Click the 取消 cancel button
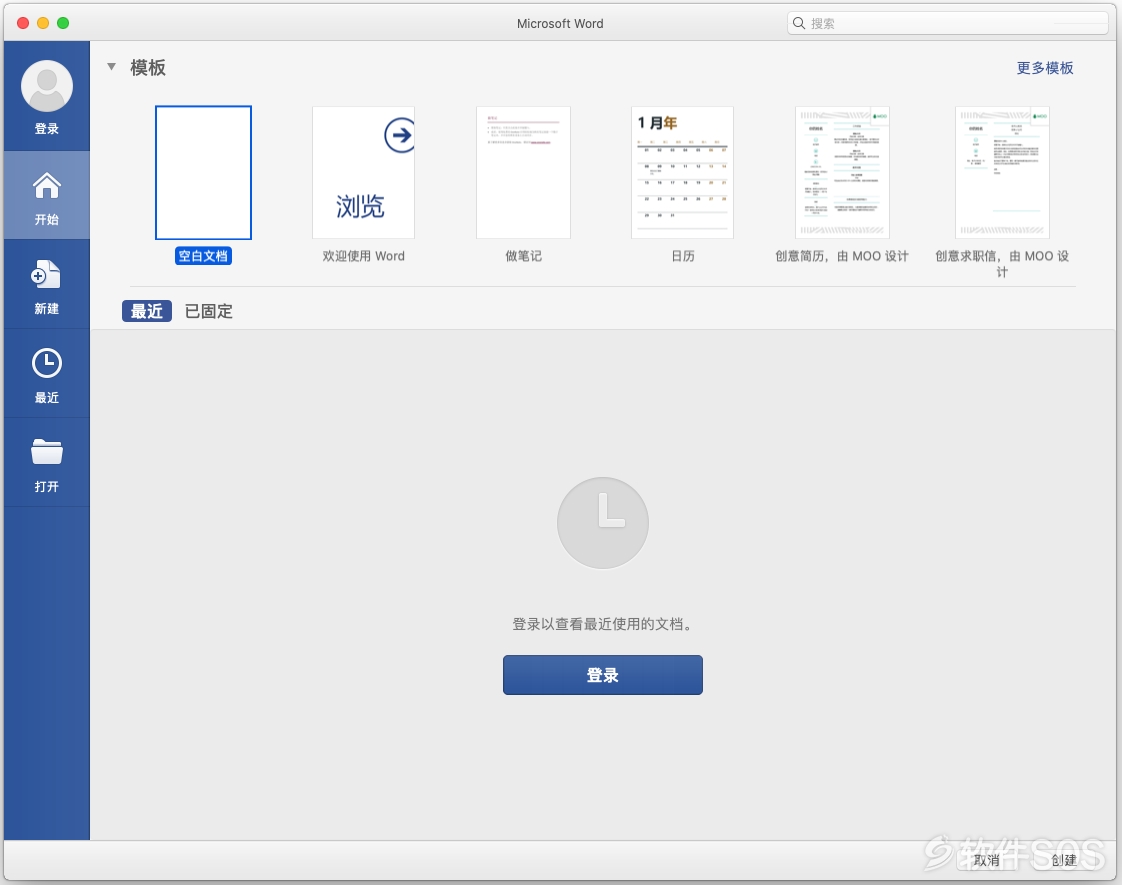 (x=986, y=860)
